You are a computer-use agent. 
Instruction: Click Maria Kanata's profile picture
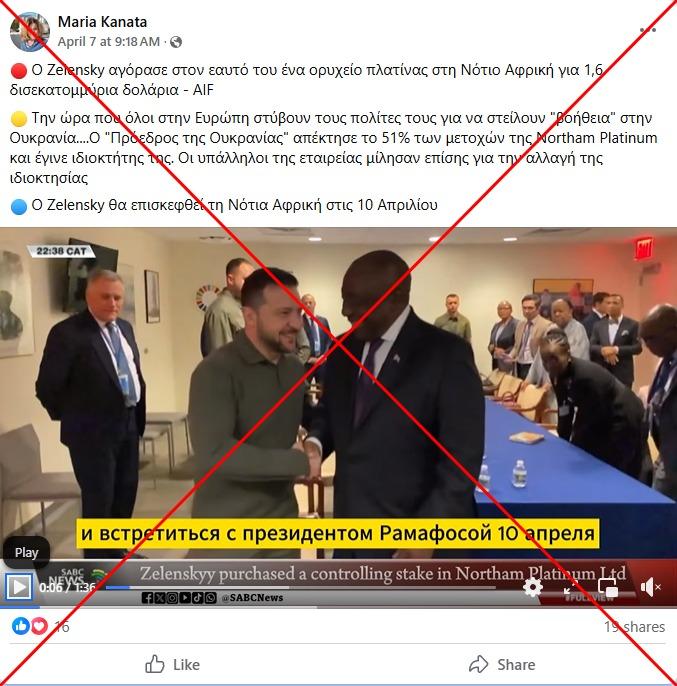tap(30, 32)
